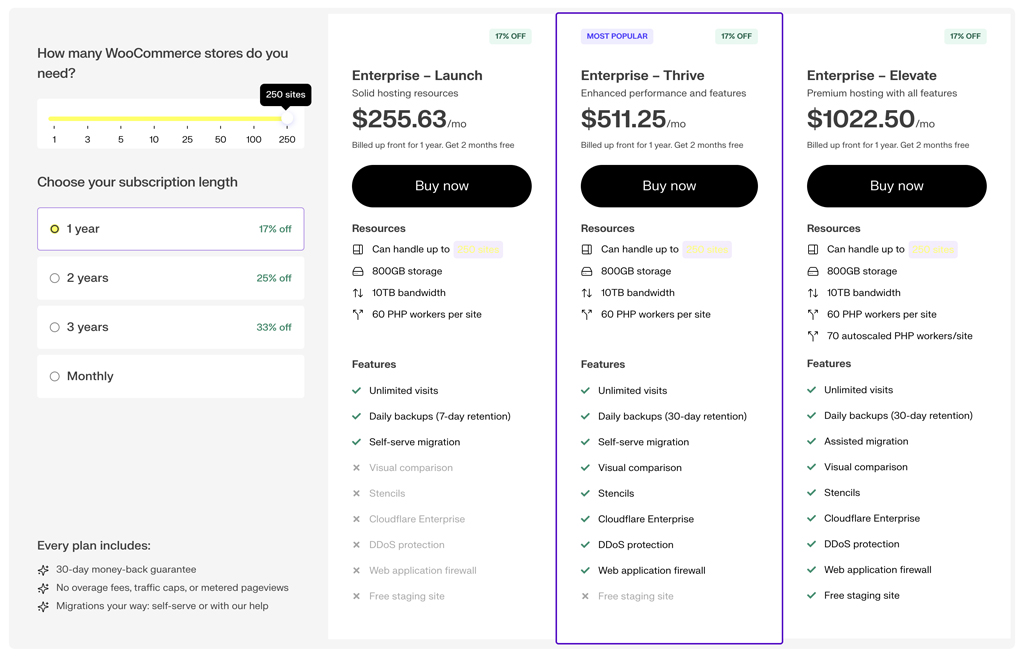Click Buy now for Enterprise Elevate
Screen dimensions: 1024x659
pyautogui.click(x=896, y=186)
